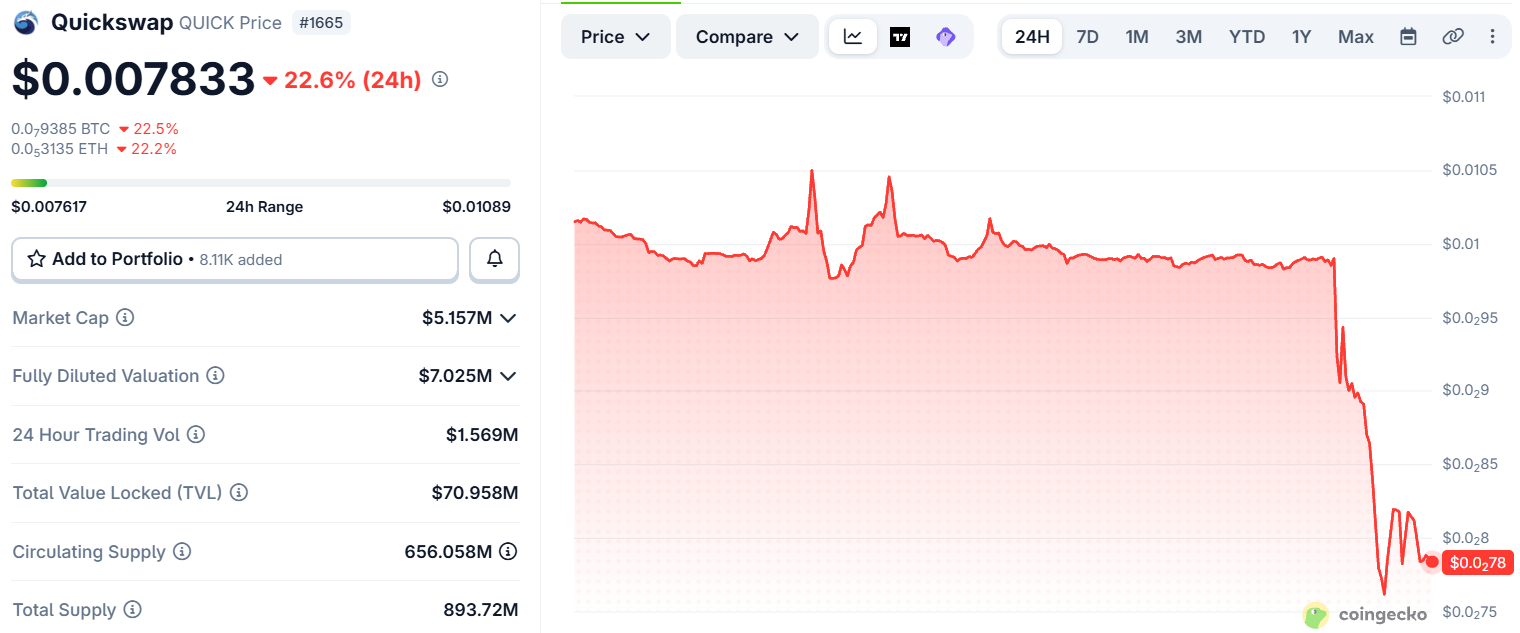Image resolution: width=1520 pixels, height=633 pixels.
Task: Click the 0.0₇9385 BTC value
Action: (60, 129)
